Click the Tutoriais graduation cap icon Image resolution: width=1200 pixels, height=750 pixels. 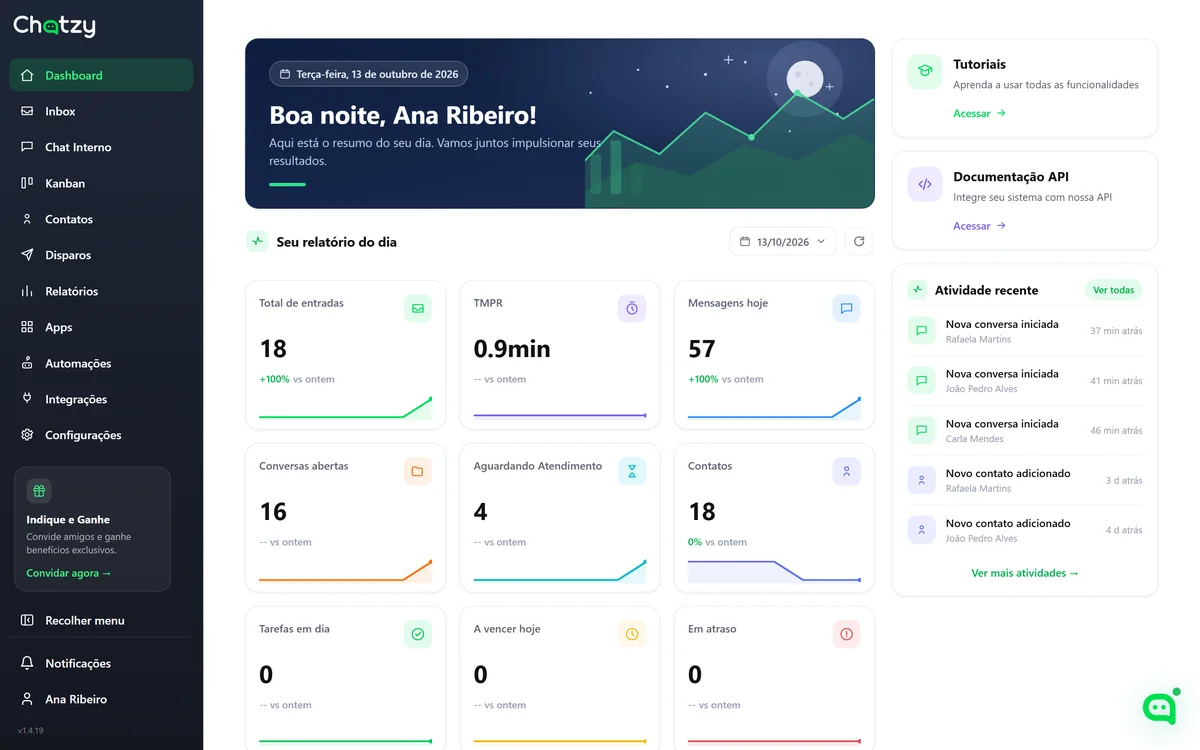pyautogui.click(x=925, y=72)
